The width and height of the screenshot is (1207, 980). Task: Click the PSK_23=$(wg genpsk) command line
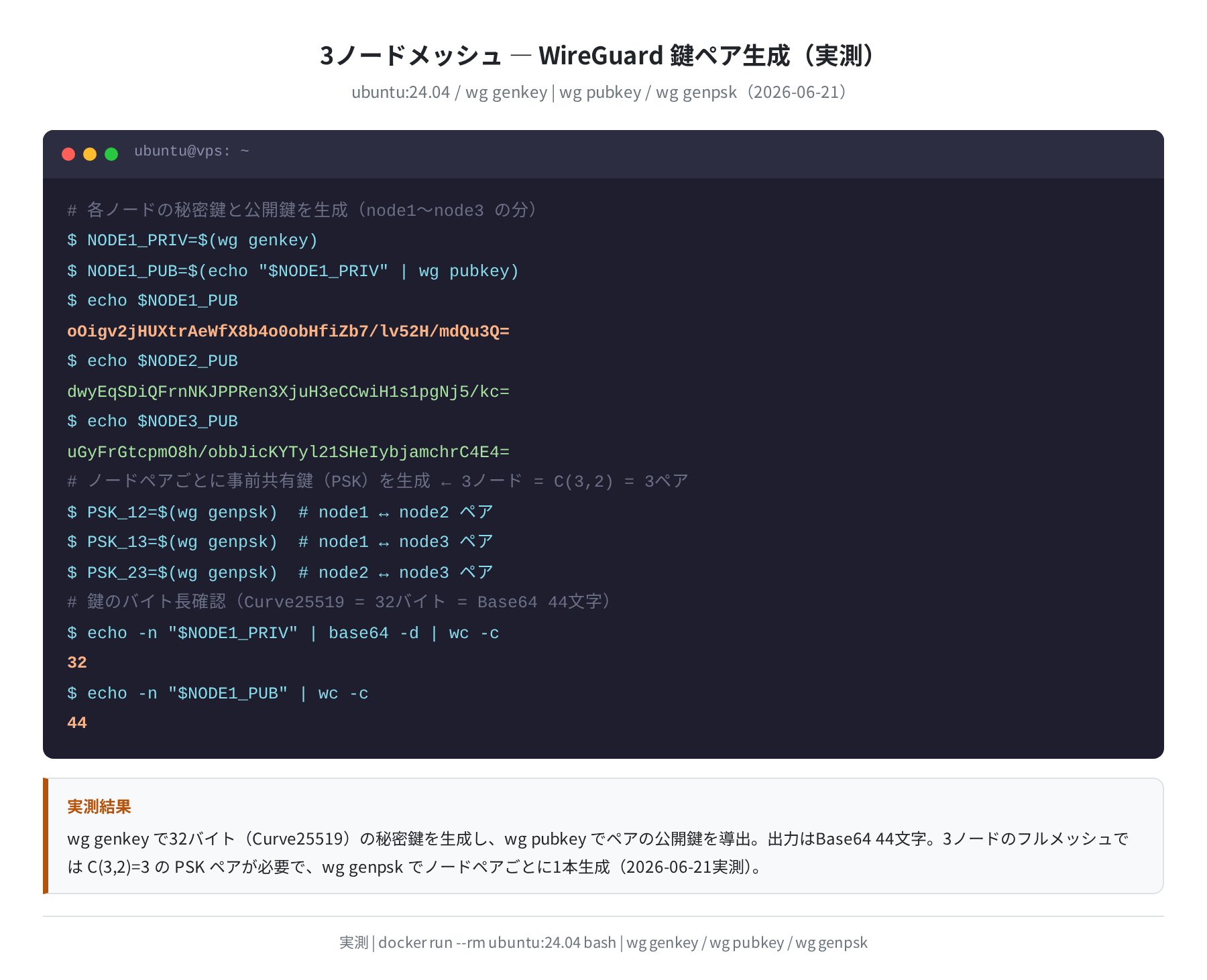pyautogui.click(x=280, y=572)
